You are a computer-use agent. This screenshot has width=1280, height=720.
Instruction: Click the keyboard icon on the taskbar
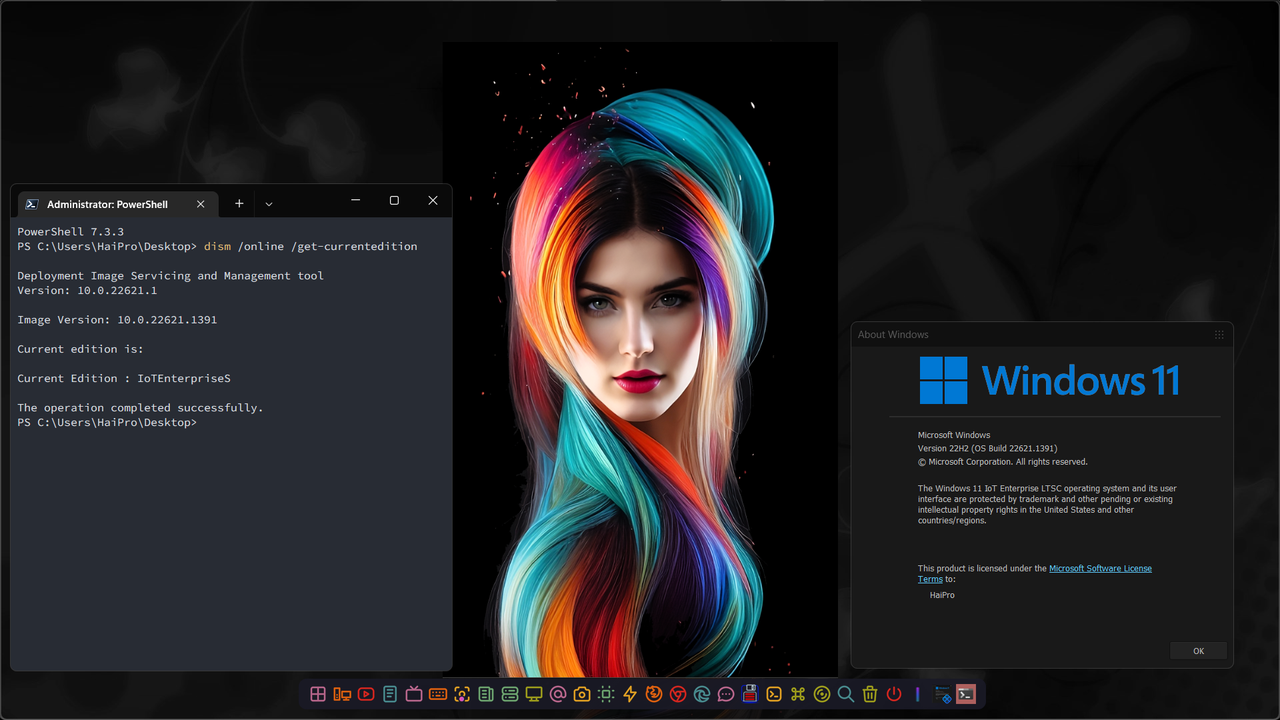tap(437, 693)
